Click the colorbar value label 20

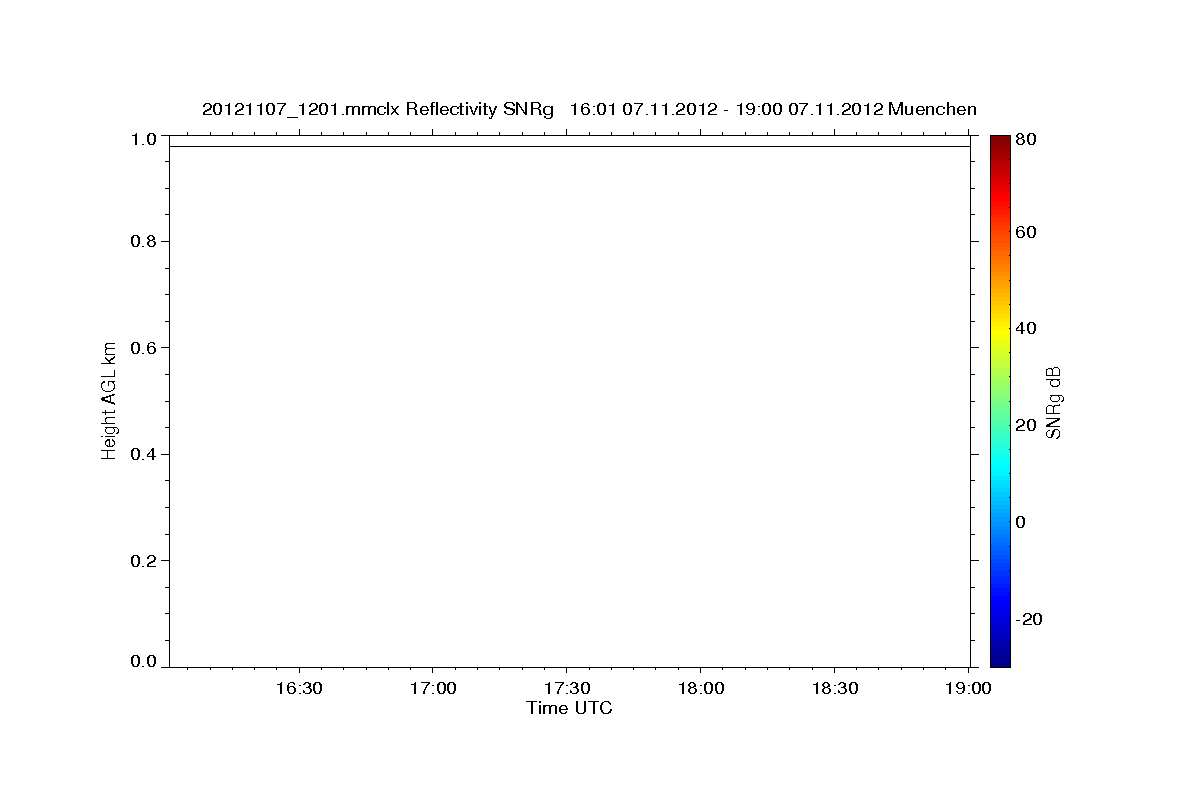tap(1025, 426)
